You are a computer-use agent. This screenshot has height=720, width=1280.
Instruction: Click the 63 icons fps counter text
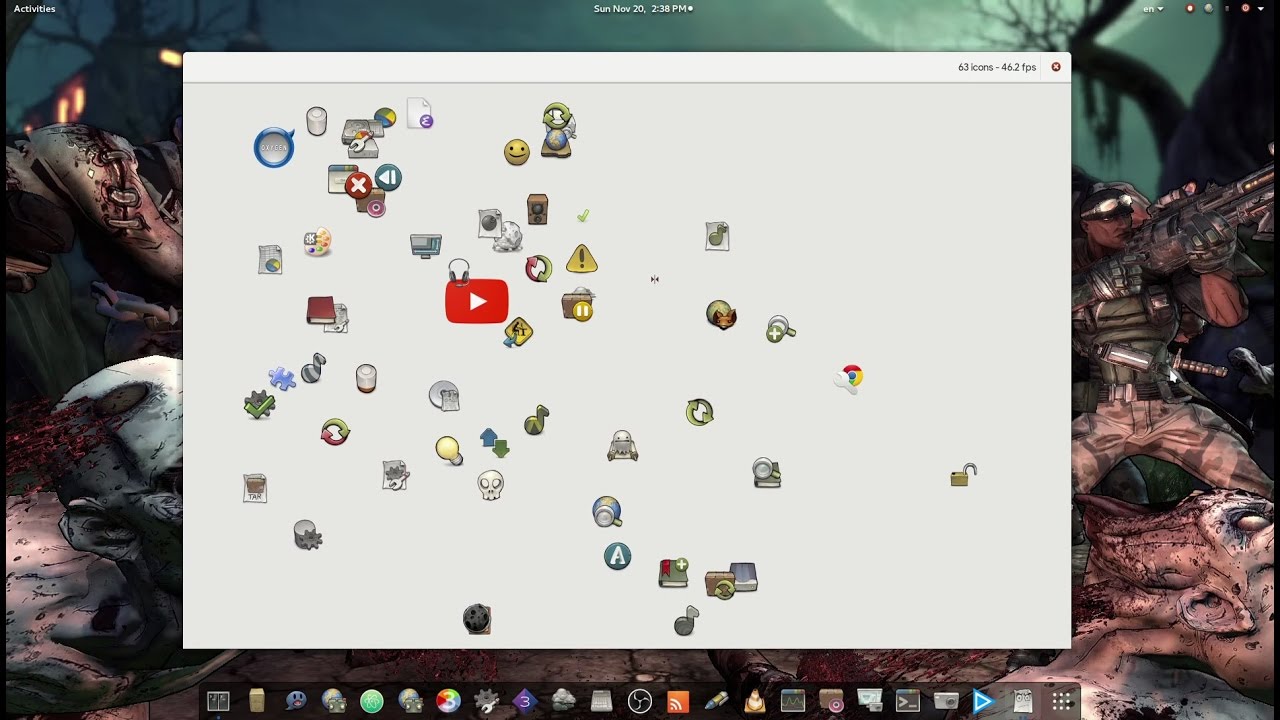[996, 67]
